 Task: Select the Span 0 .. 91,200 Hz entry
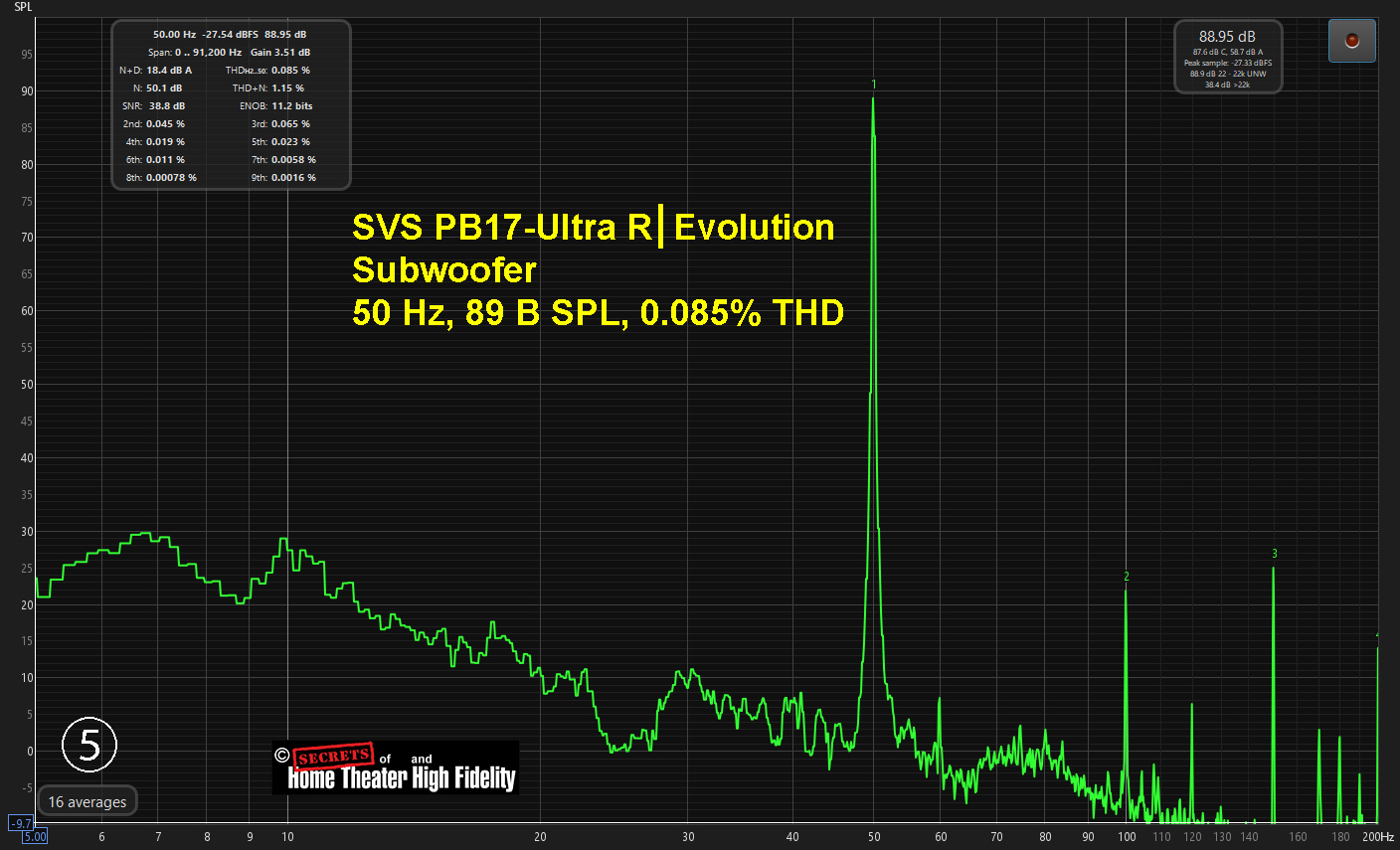point(195,53)
